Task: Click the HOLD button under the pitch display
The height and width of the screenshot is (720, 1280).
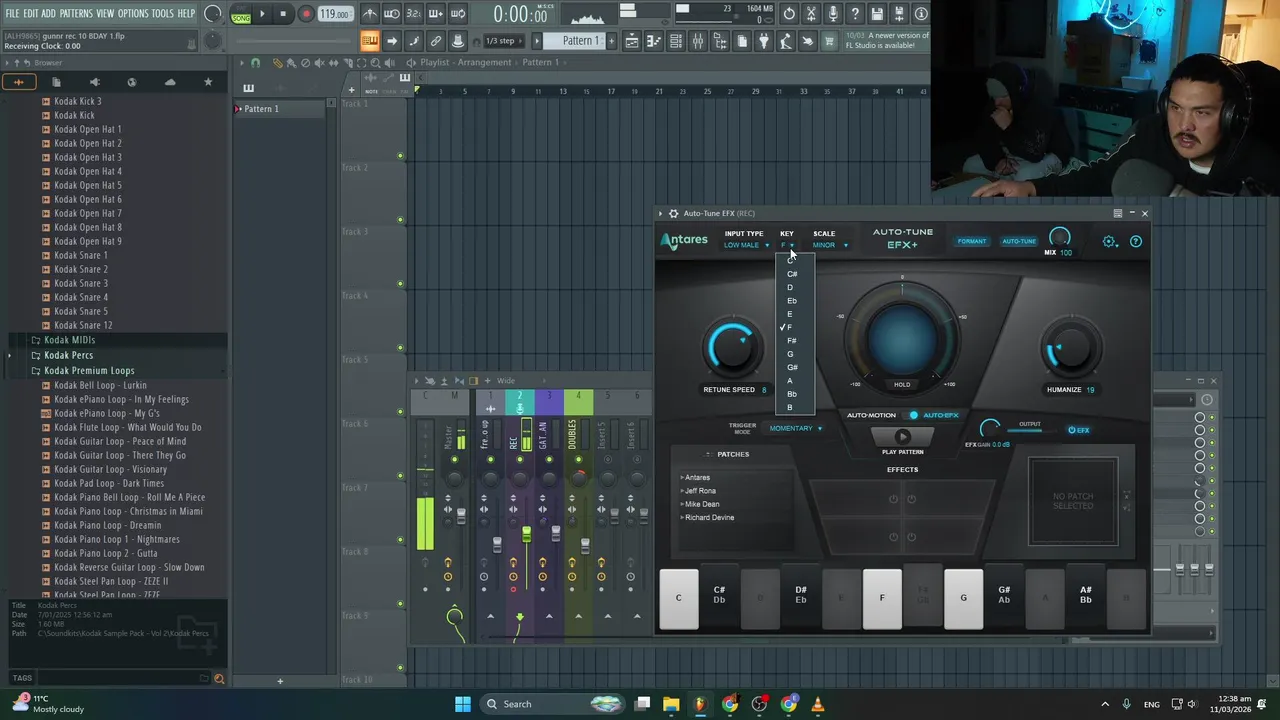Action: [x=902, y=385]
